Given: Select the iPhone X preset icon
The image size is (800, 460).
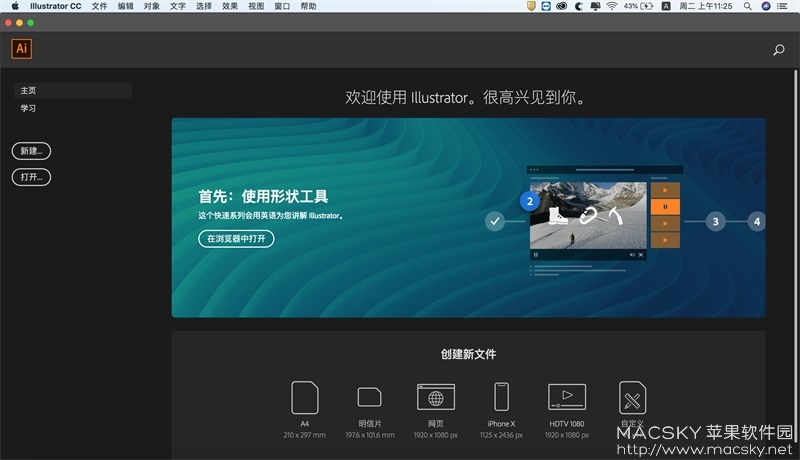Looking at the screenshot, I should (502, 396).
